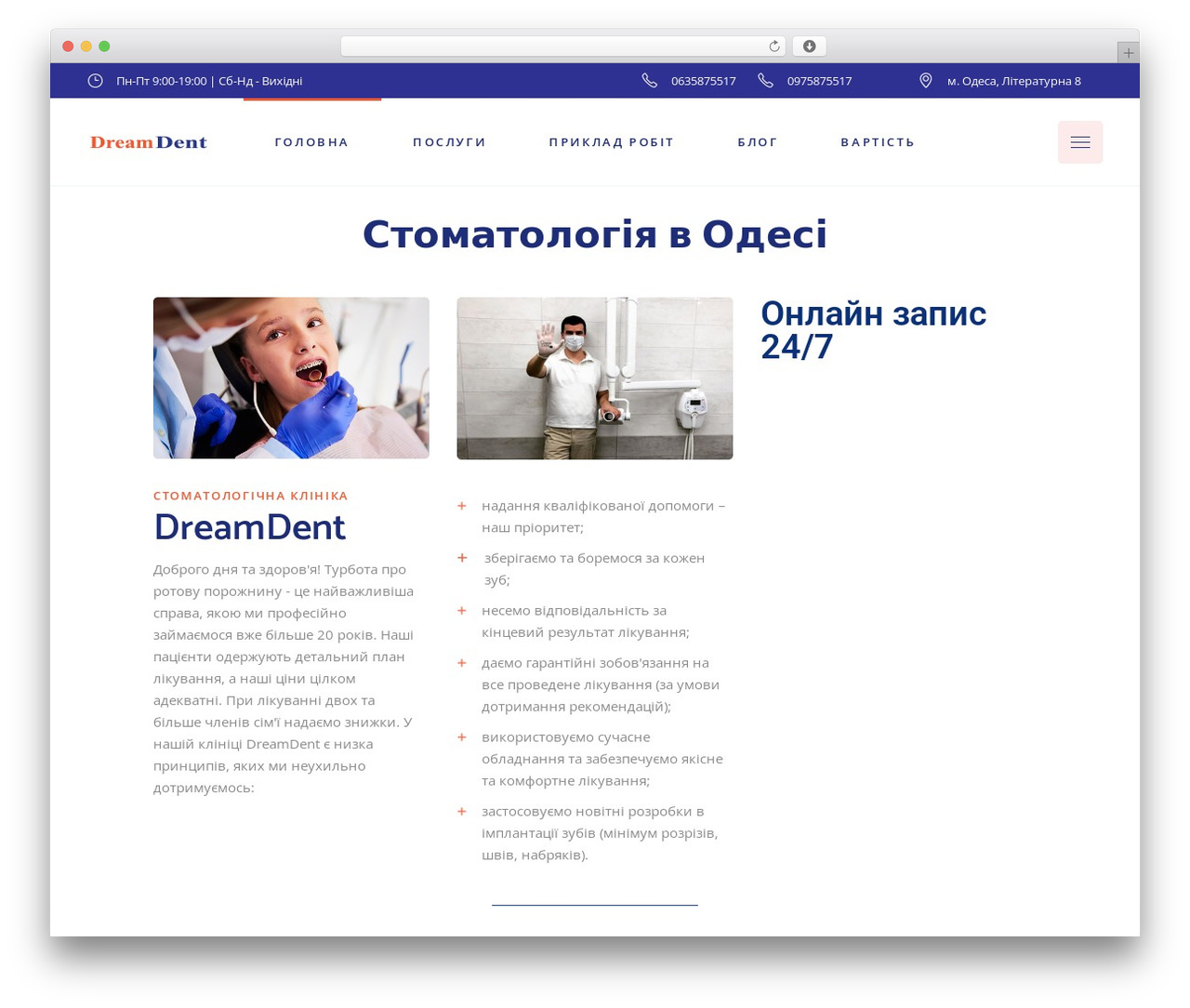Open the masked dentist waving photo
Viewport: 1190px width, 1008px height.
point(595,378)
